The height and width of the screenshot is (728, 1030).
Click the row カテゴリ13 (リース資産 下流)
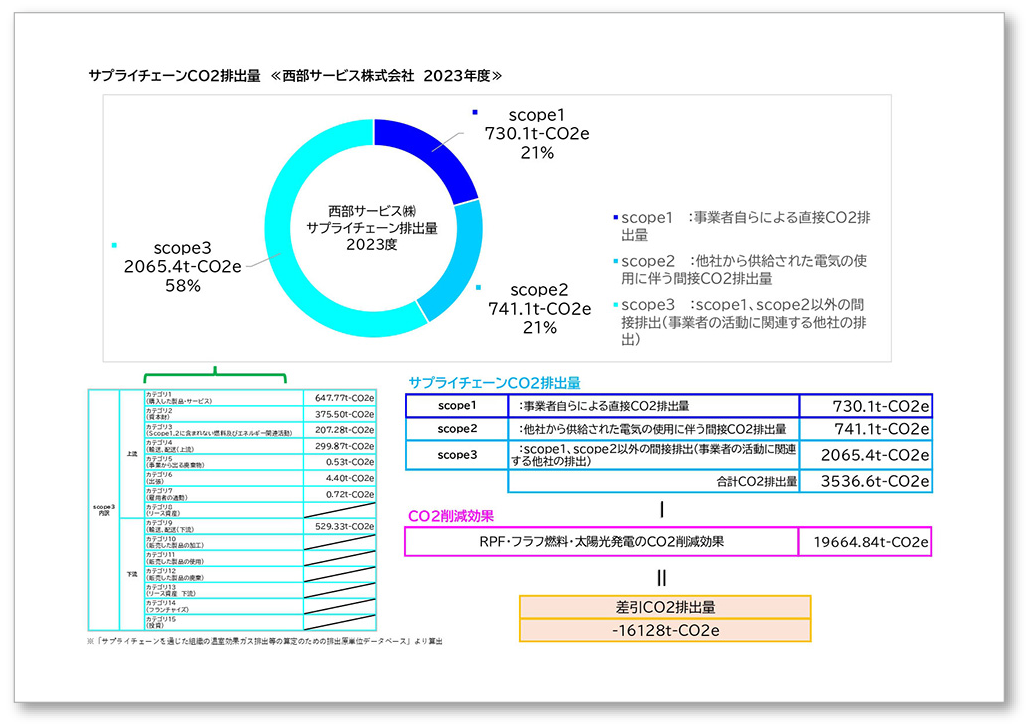pos(223,590)
